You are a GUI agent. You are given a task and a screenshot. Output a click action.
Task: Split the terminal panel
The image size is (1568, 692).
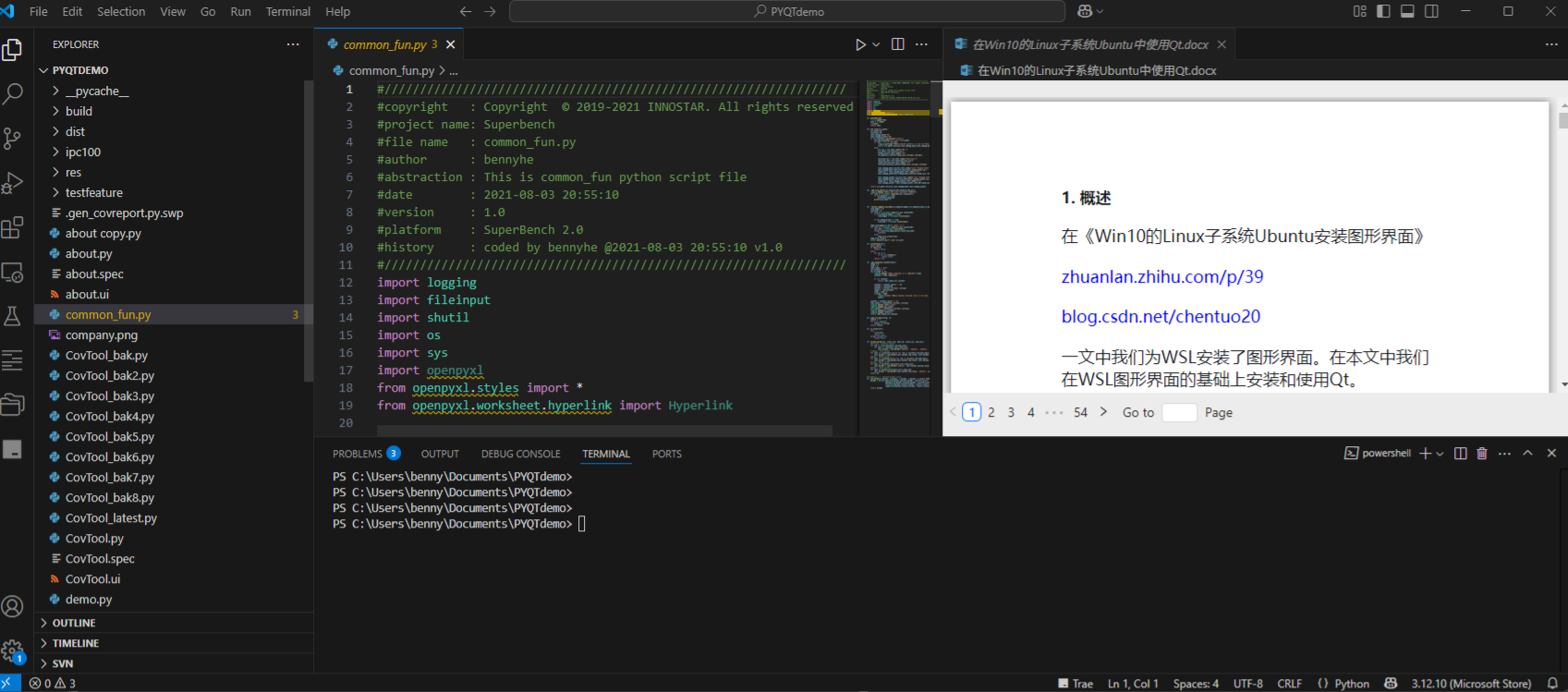tap(1460, 454)
